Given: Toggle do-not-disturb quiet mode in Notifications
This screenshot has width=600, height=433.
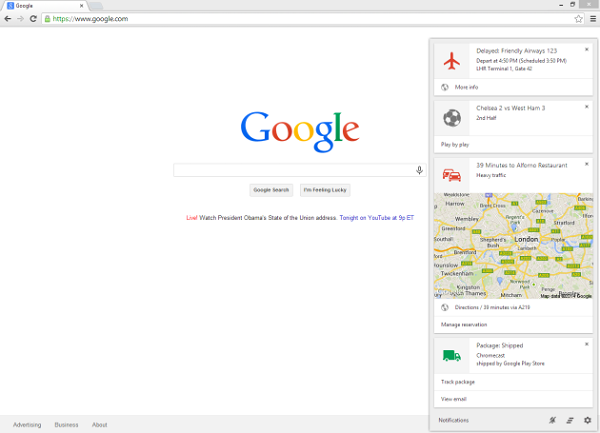Looking at the screenshot, I should point(552,420).
